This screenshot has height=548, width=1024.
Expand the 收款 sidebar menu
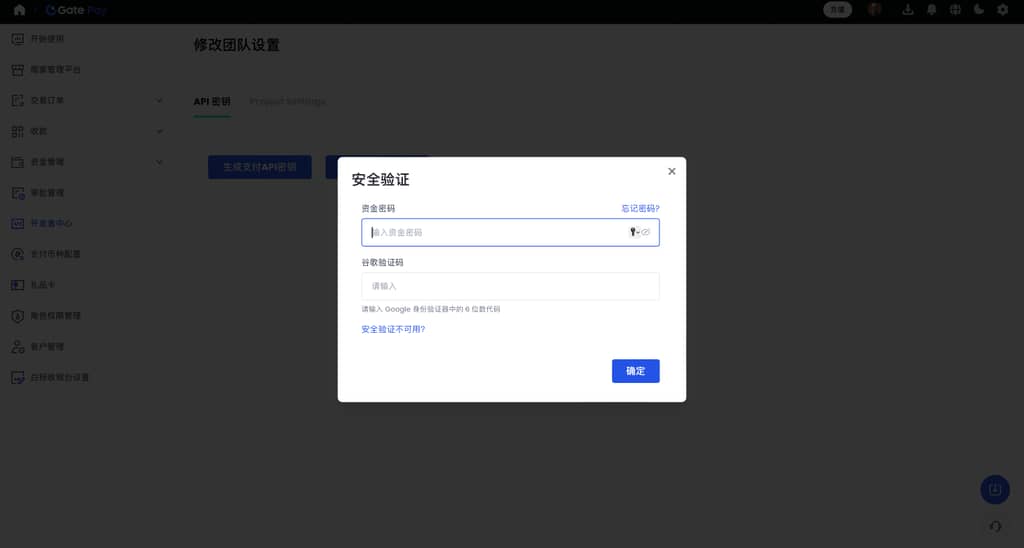(159, 131)
